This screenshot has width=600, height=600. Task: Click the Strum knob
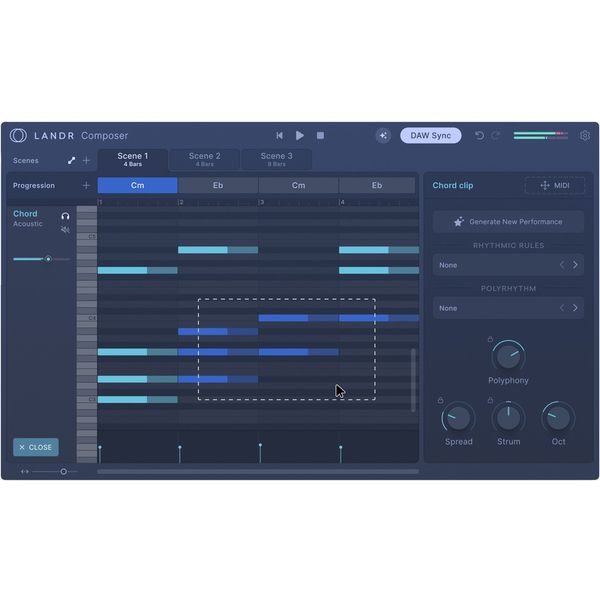(x=508, y=417)
